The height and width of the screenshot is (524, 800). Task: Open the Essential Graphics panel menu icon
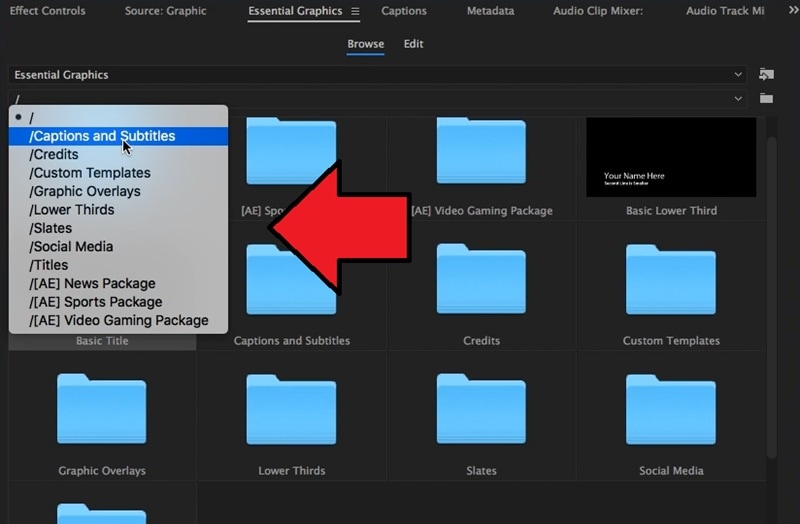pyautogui.click(x=355, y=11)
